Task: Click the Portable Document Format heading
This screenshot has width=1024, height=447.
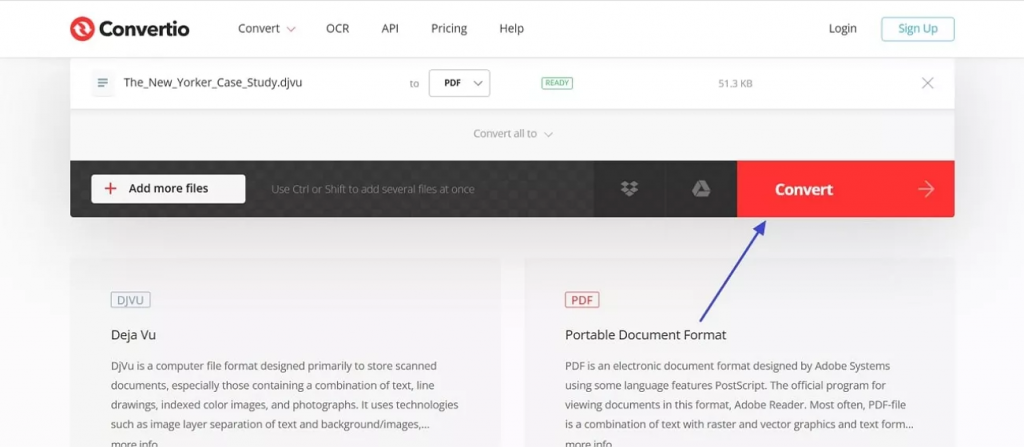Action: click(x=645, y=335)
